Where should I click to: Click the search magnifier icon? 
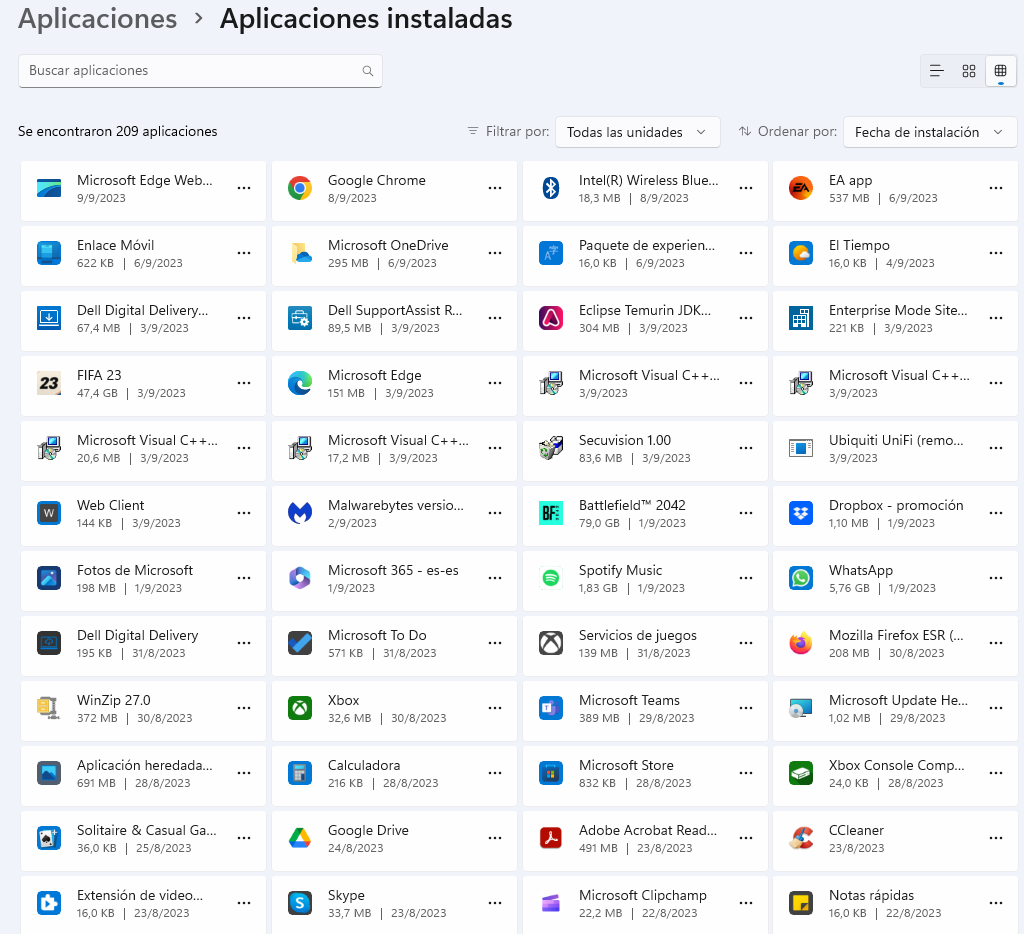(368, 71)
